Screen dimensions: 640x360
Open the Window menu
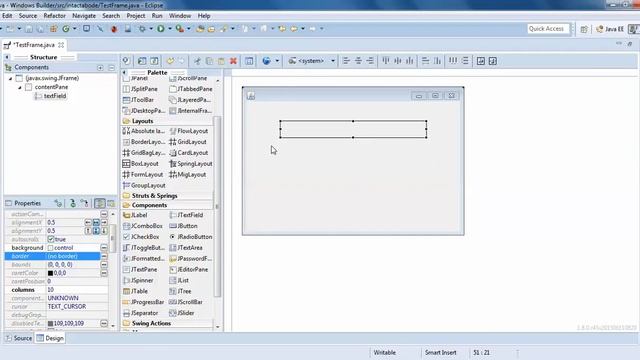(180, 16)
